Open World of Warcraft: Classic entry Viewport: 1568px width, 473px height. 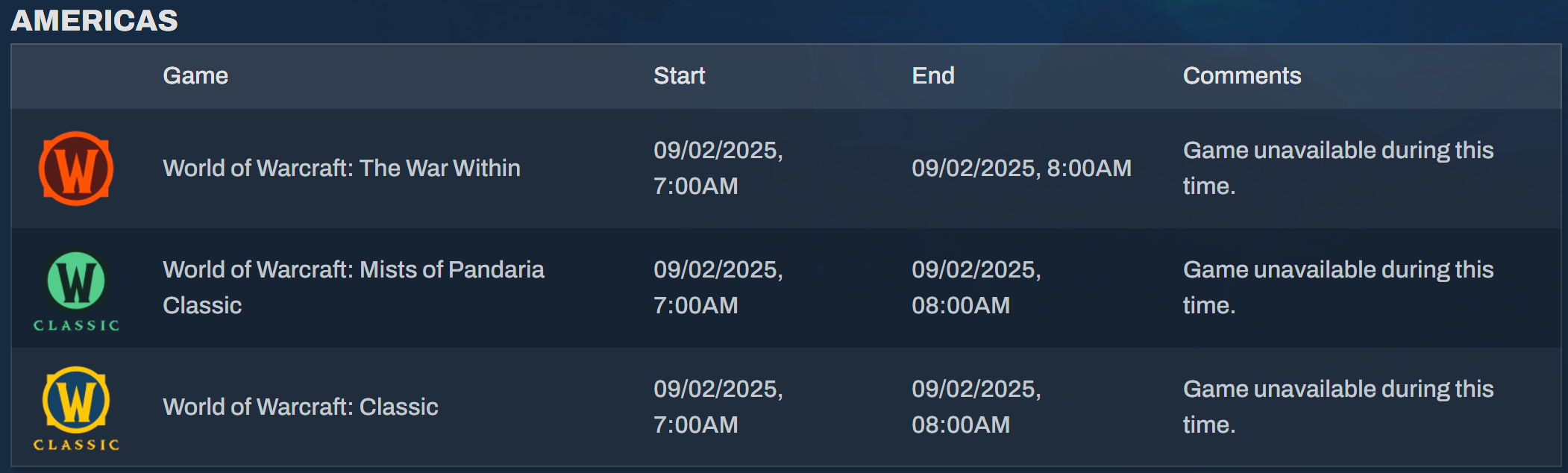[301, 407]
